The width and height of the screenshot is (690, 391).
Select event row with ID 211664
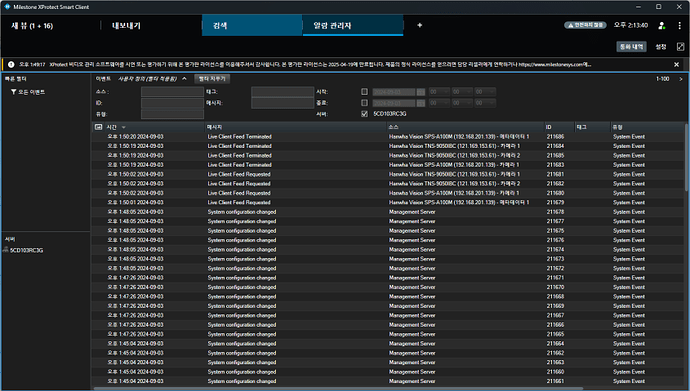pyautogui.click(x=388, y=343)
